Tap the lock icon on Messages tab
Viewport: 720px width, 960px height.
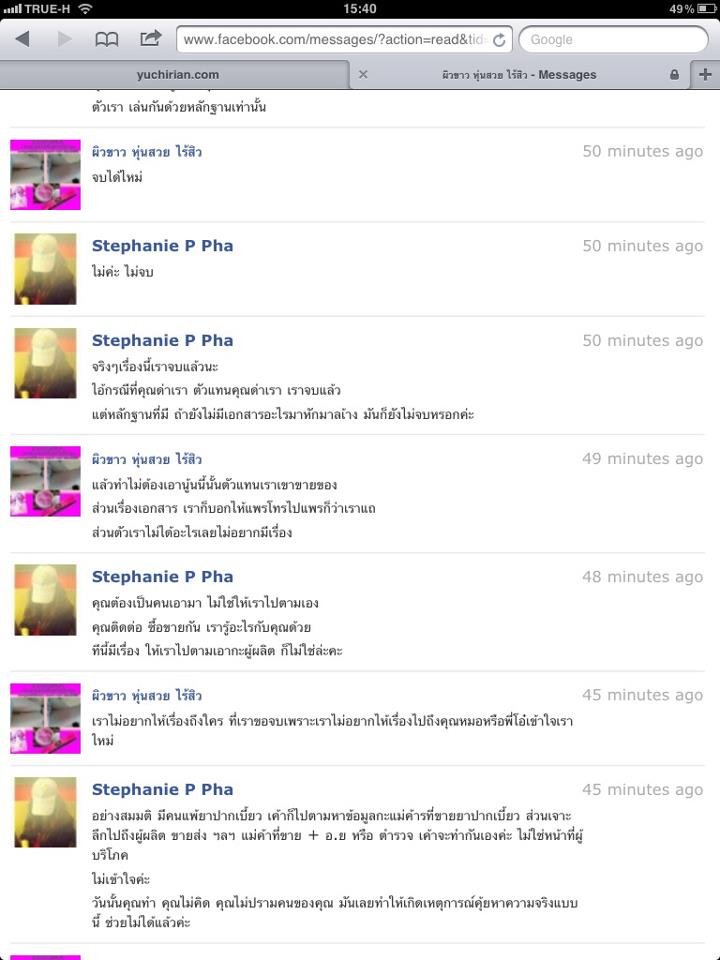tap(674, 75)
